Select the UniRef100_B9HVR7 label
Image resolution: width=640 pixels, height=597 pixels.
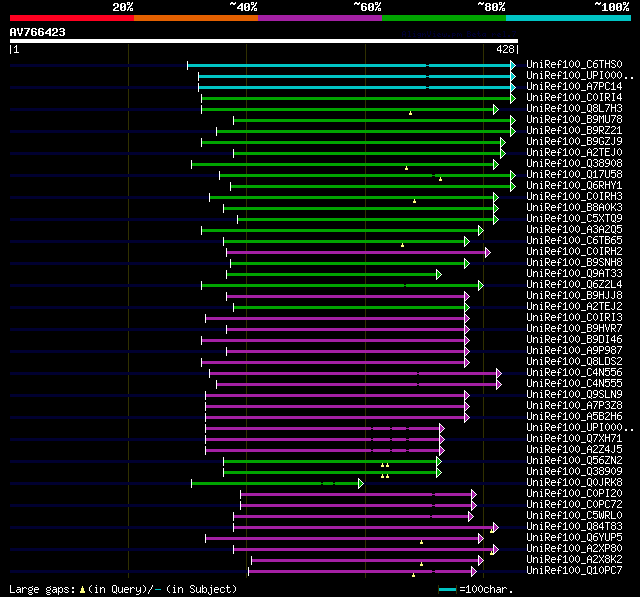point(574,329)
